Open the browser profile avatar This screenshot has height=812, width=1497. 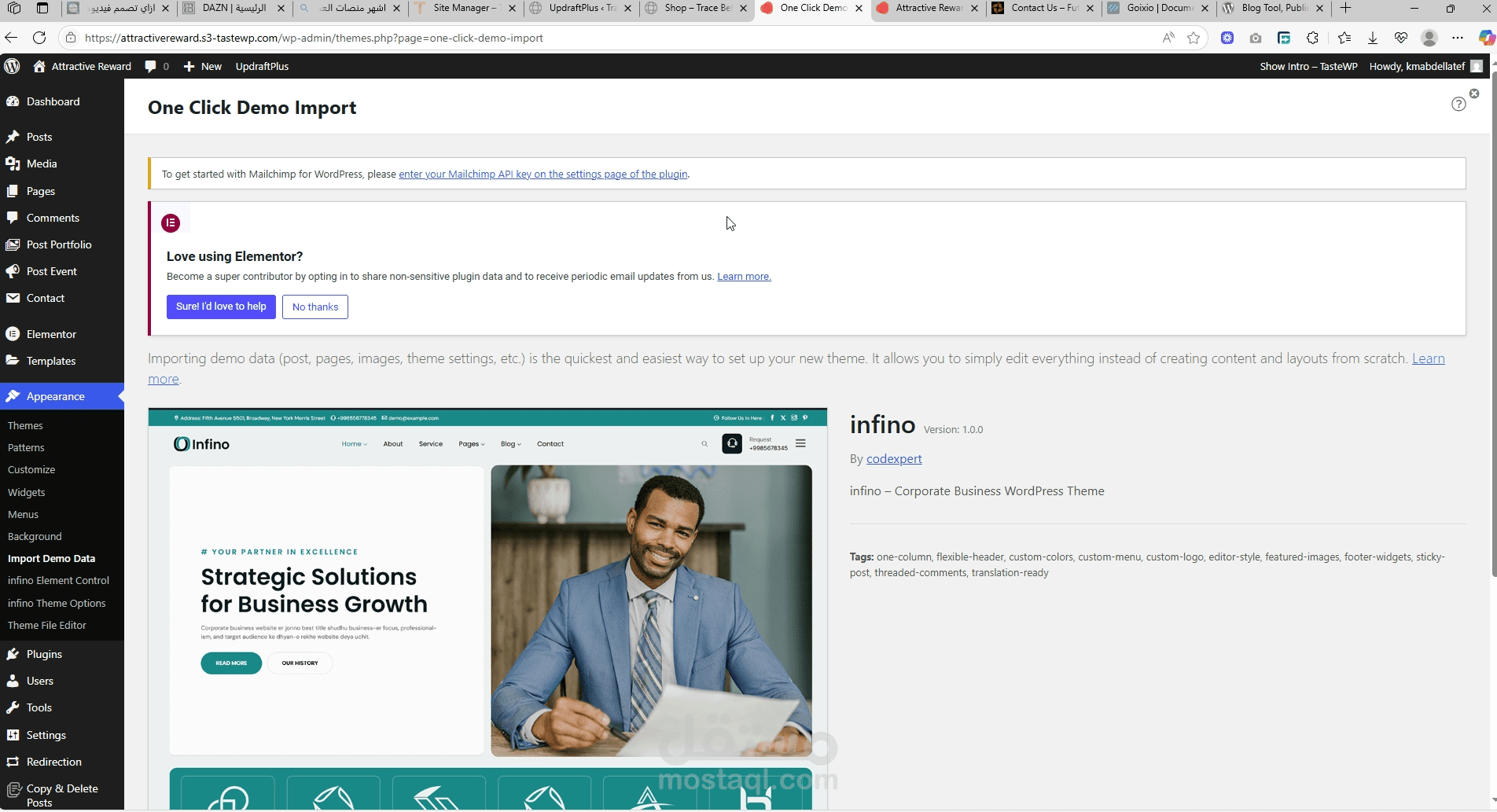coord(1429,38)
